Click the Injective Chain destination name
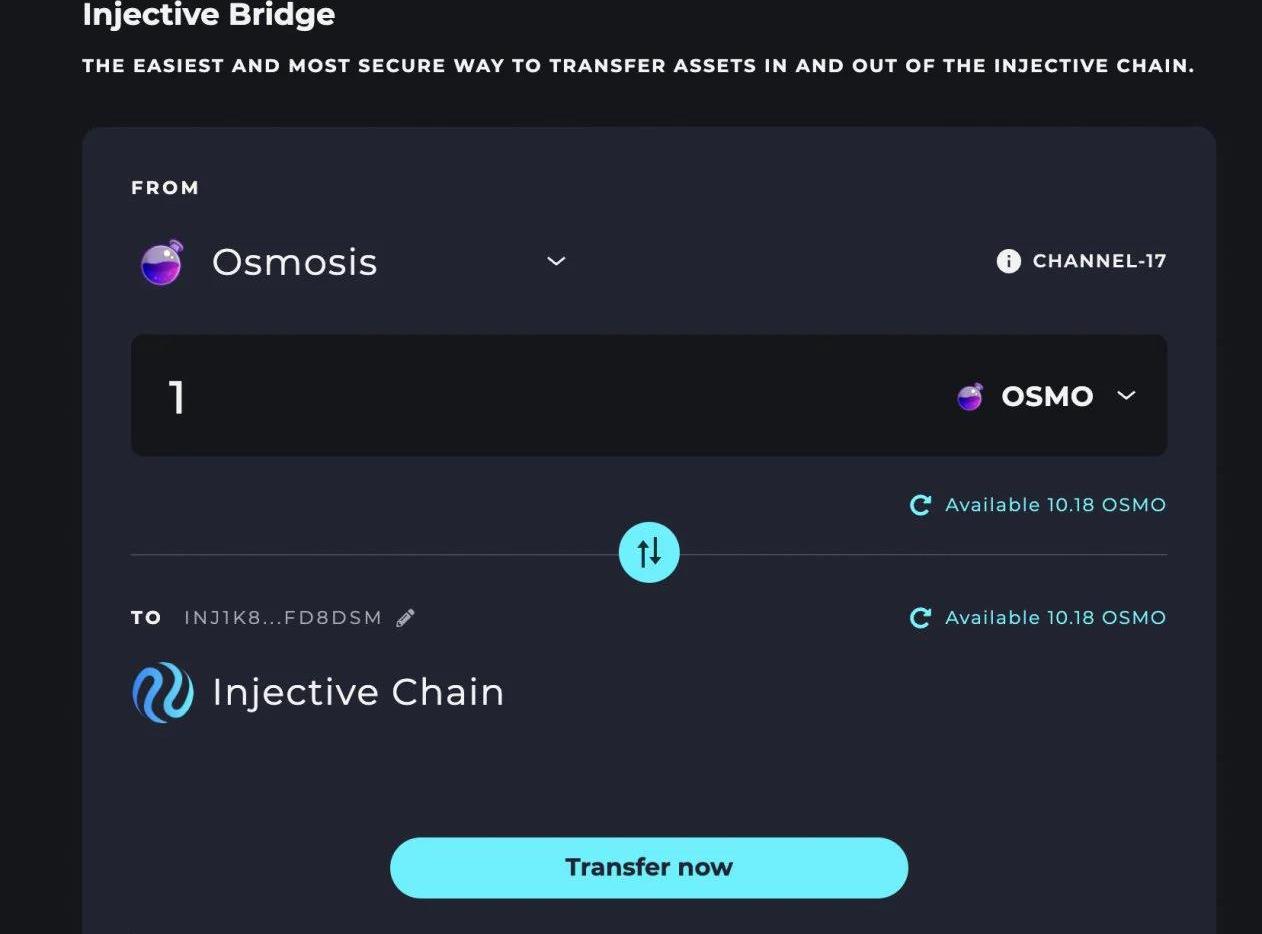1262x934 pixels. tap(358, 692)
